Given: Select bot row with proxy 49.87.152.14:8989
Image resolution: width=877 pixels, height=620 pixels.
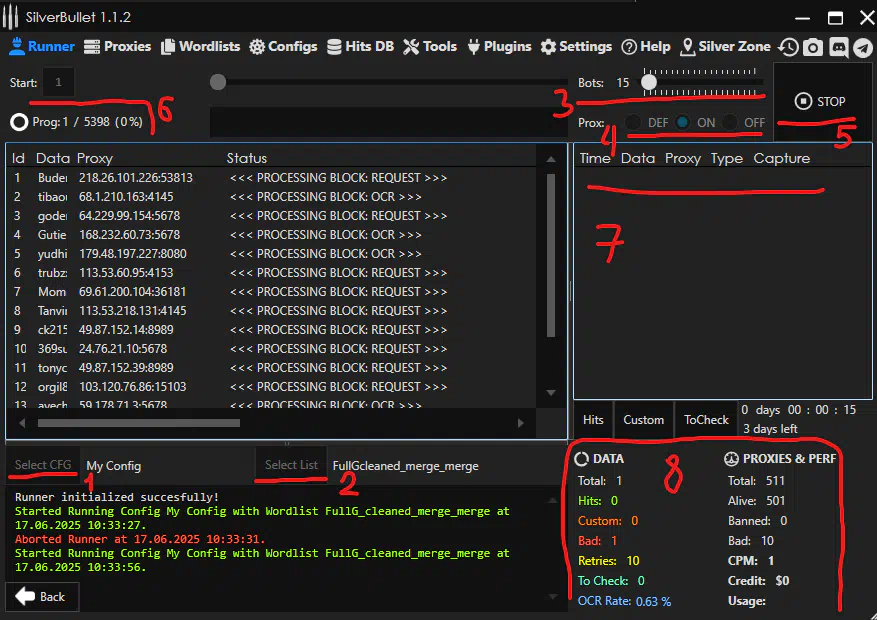Looking at the screenshot, I should [x=271, y=330].
